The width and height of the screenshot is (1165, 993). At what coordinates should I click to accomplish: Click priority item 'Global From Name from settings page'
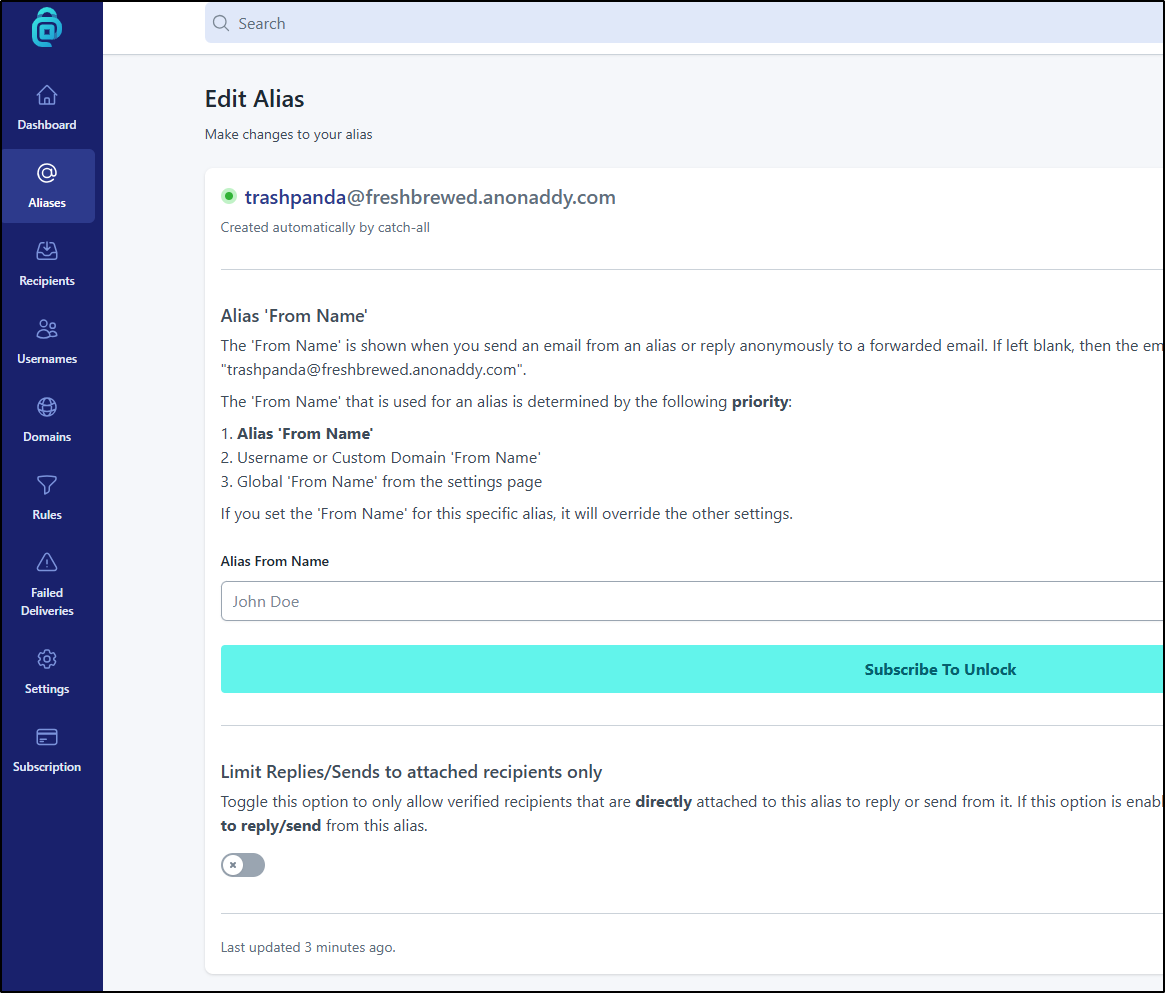pos(381,481)
